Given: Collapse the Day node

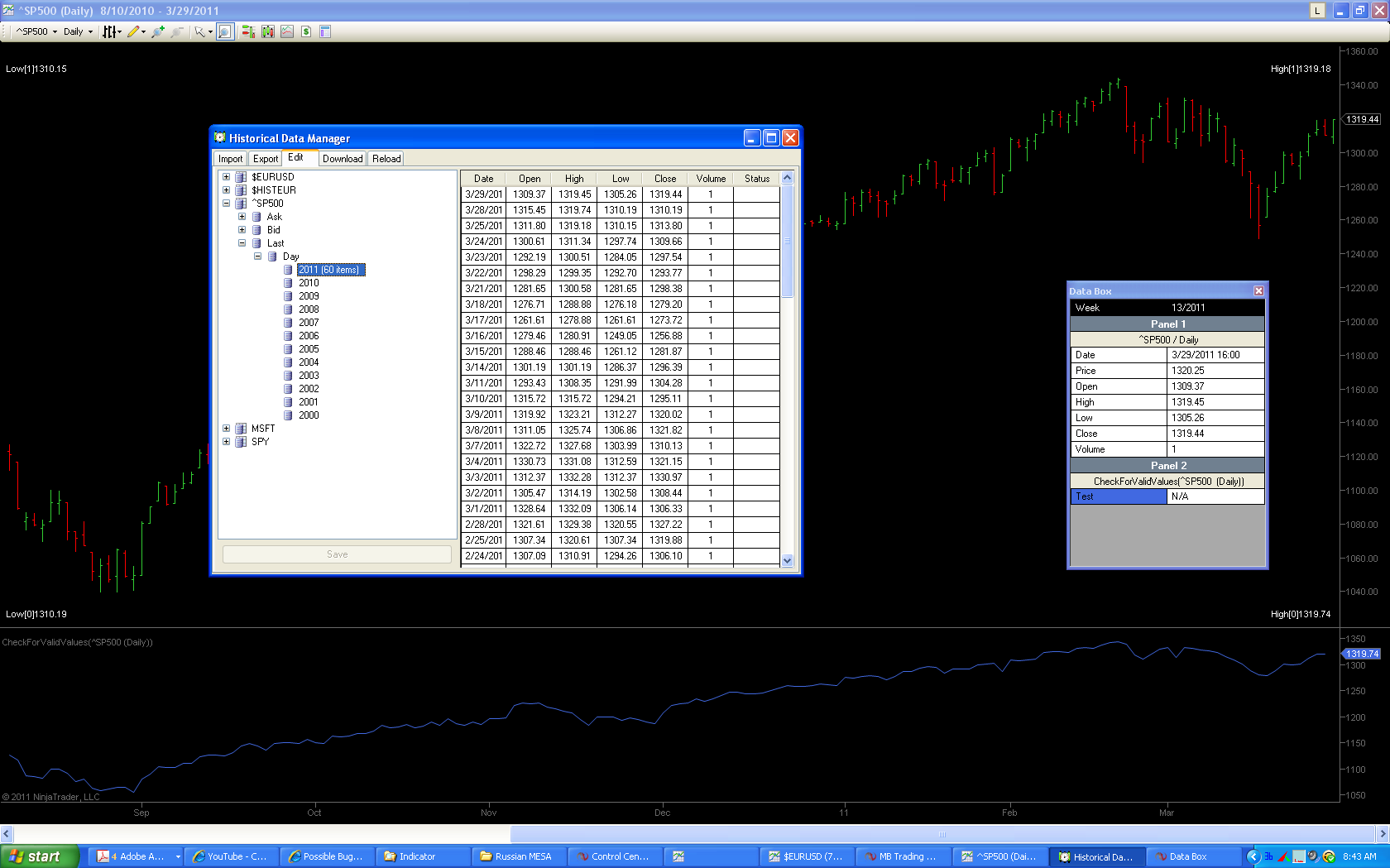Looking at the screenshot, I should [x=257, y=257].
